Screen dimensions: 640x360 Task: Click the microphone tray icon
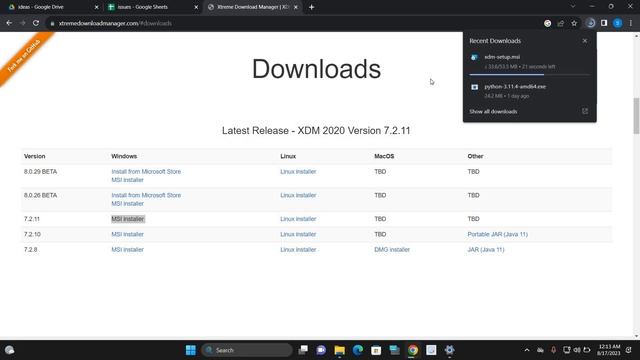pyautogui.click(x=553, y=350)
